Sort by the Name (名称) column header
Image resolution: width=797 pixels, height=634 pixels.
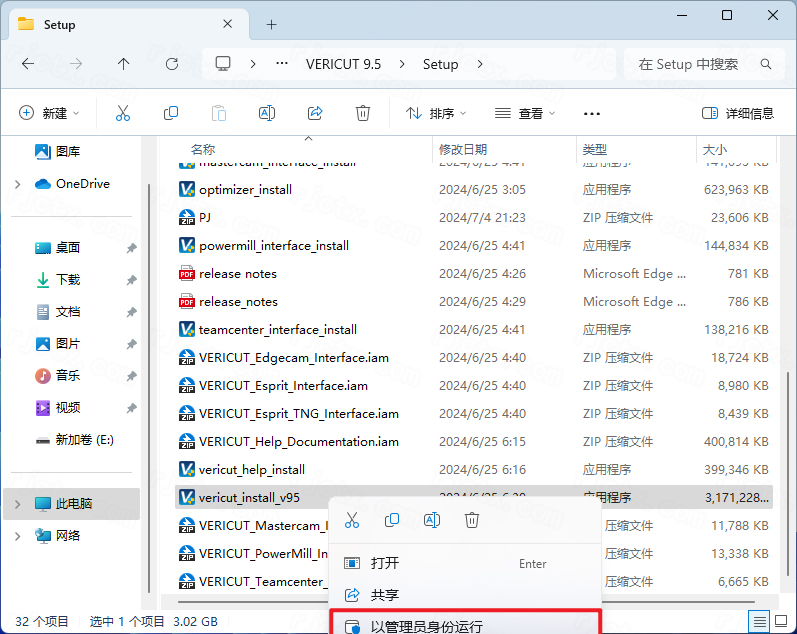click(203, 149)
